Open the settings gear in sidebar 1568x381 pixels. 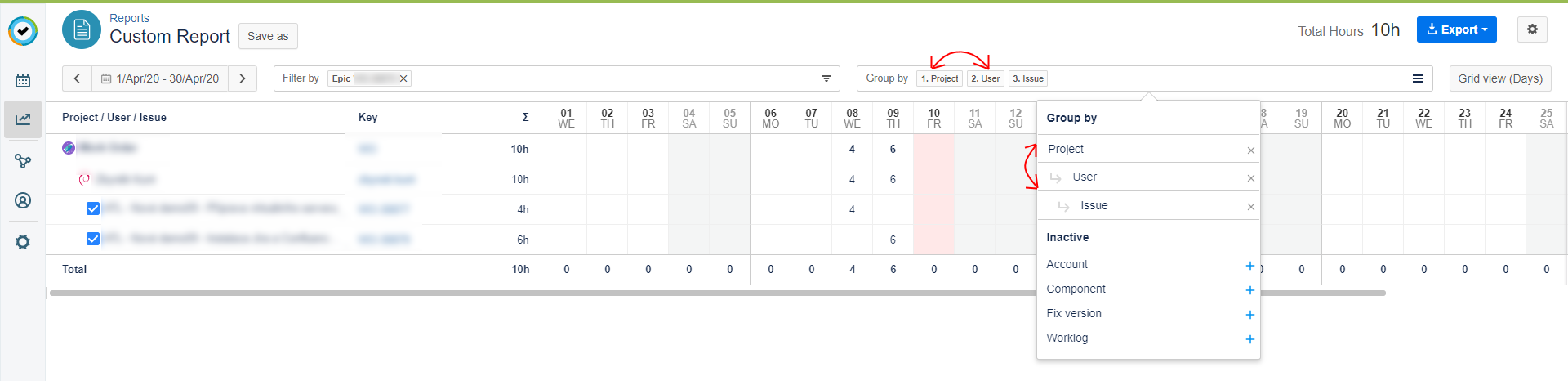click(23, 242)
